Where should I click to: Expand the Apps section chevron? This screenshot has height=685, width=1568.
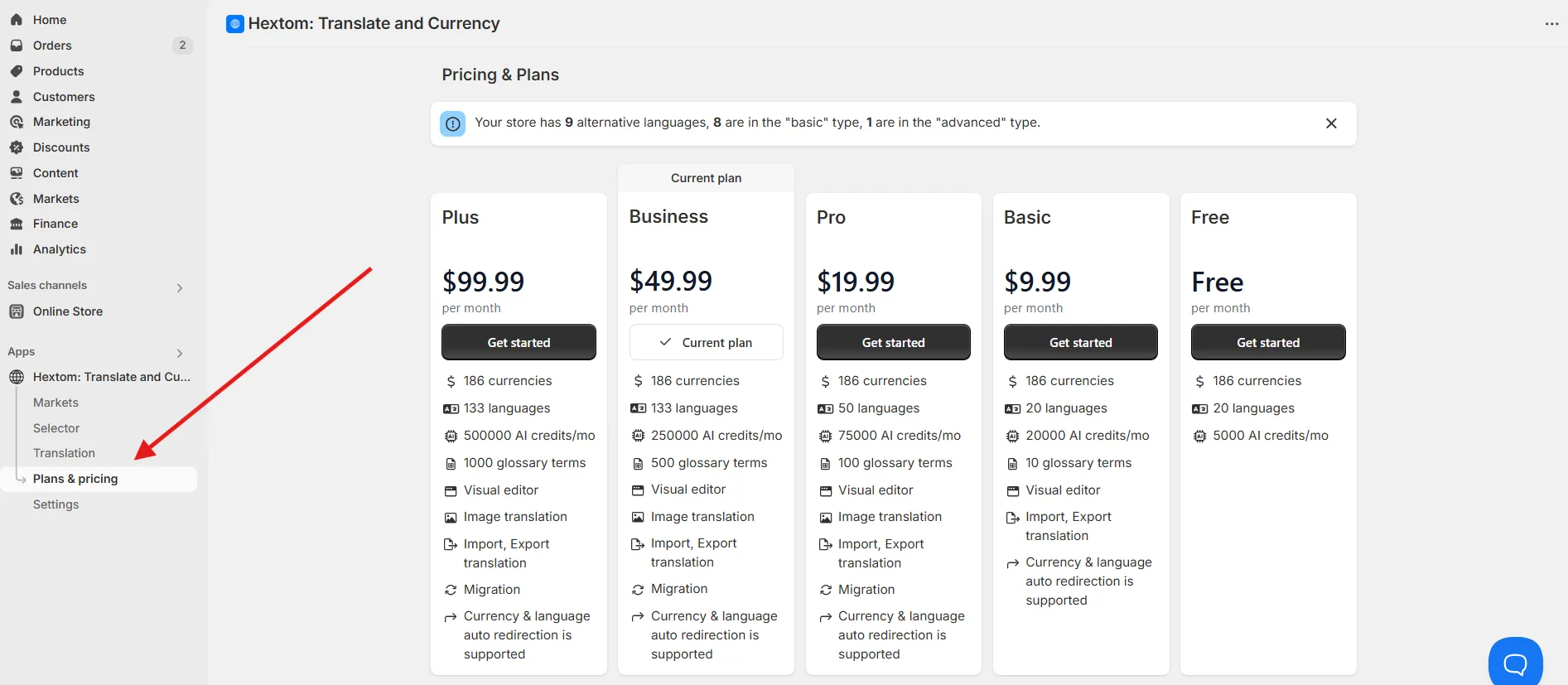[x=180, y=354]
